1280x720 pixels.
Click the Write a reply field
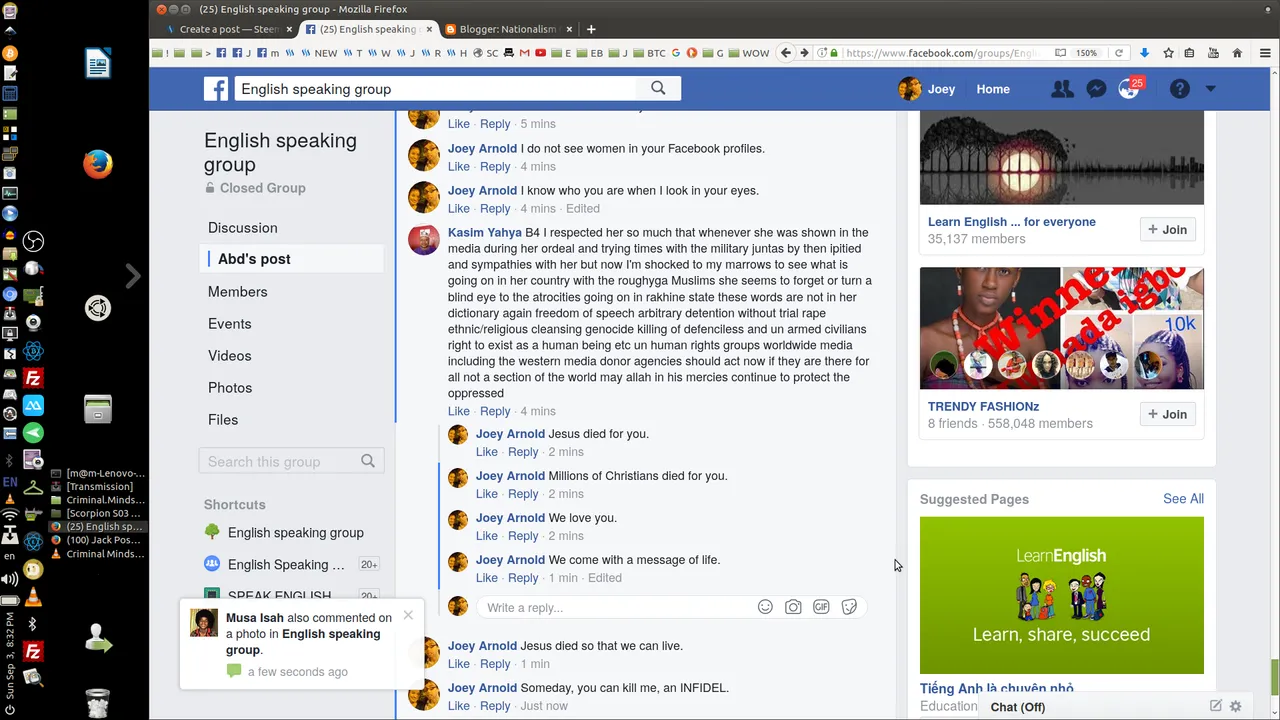click(615, 607)
